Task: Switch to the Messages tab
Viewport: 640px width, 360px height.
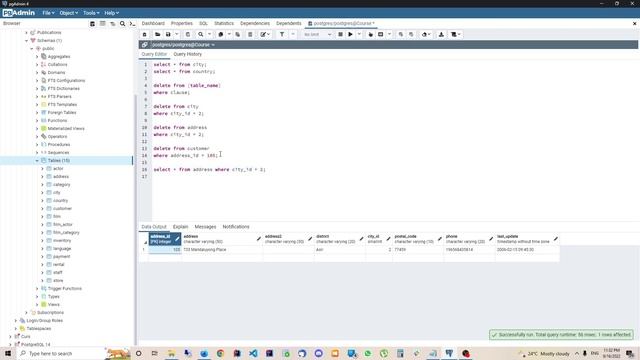Action: [x=205, y=227]
